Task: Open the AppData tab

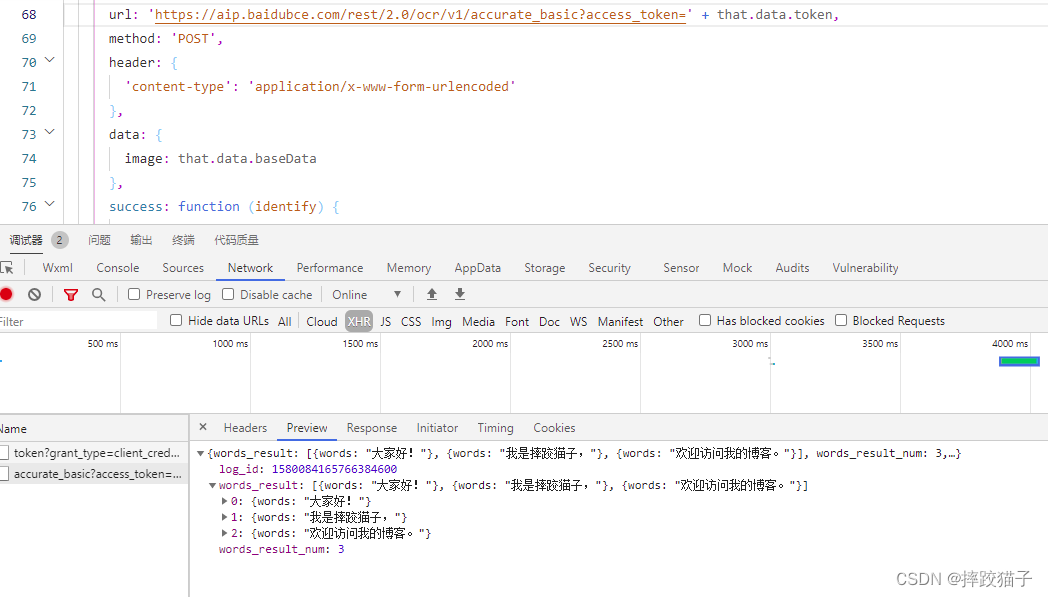Action: [x=477, y=268]
